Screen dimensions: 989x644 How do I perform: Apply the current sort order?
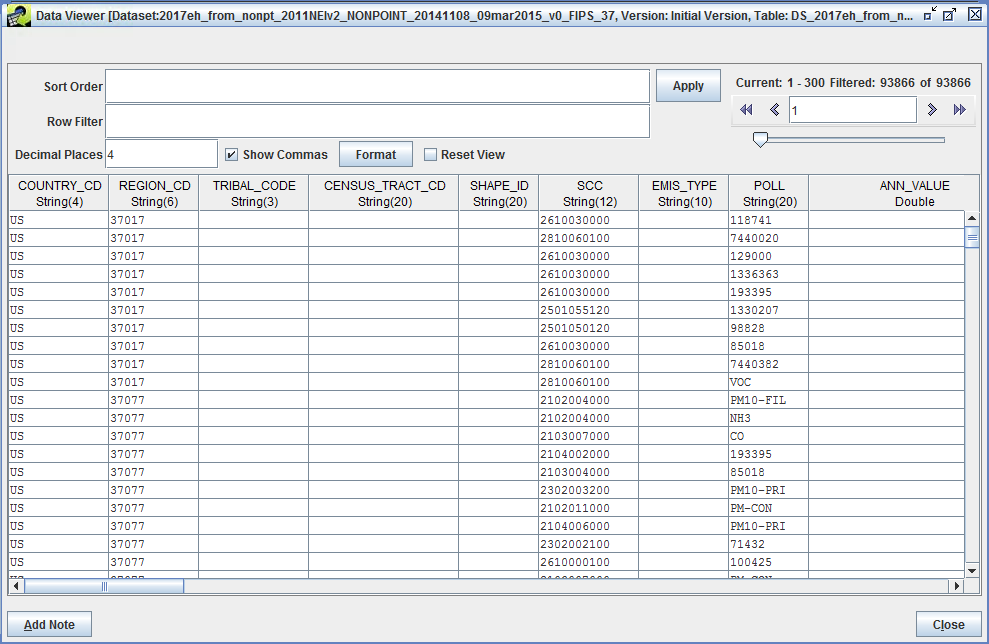coord(687,86)
